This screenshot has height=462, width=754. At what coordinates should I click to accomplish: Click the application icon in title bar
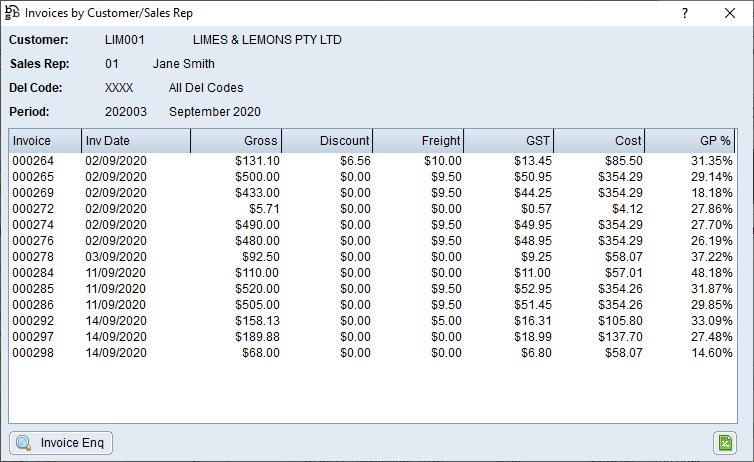[12, 13]
